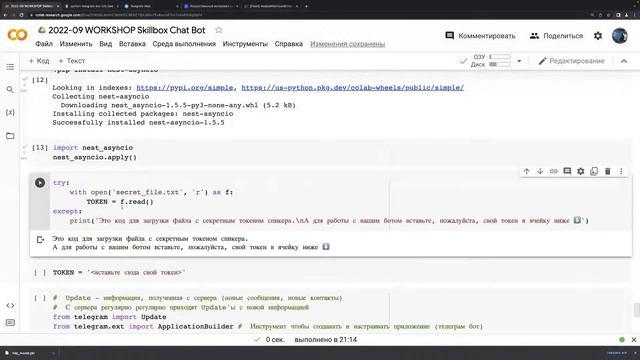Click the ОЗУ usage bar

coord(500,57)
